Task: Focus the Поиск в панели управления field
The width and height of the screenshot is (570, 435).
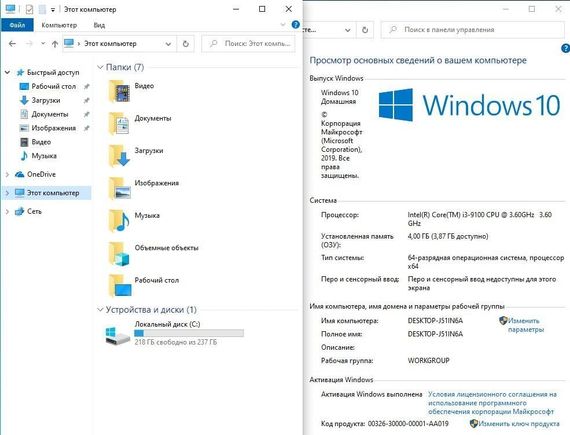Action: tap(473, 30)
